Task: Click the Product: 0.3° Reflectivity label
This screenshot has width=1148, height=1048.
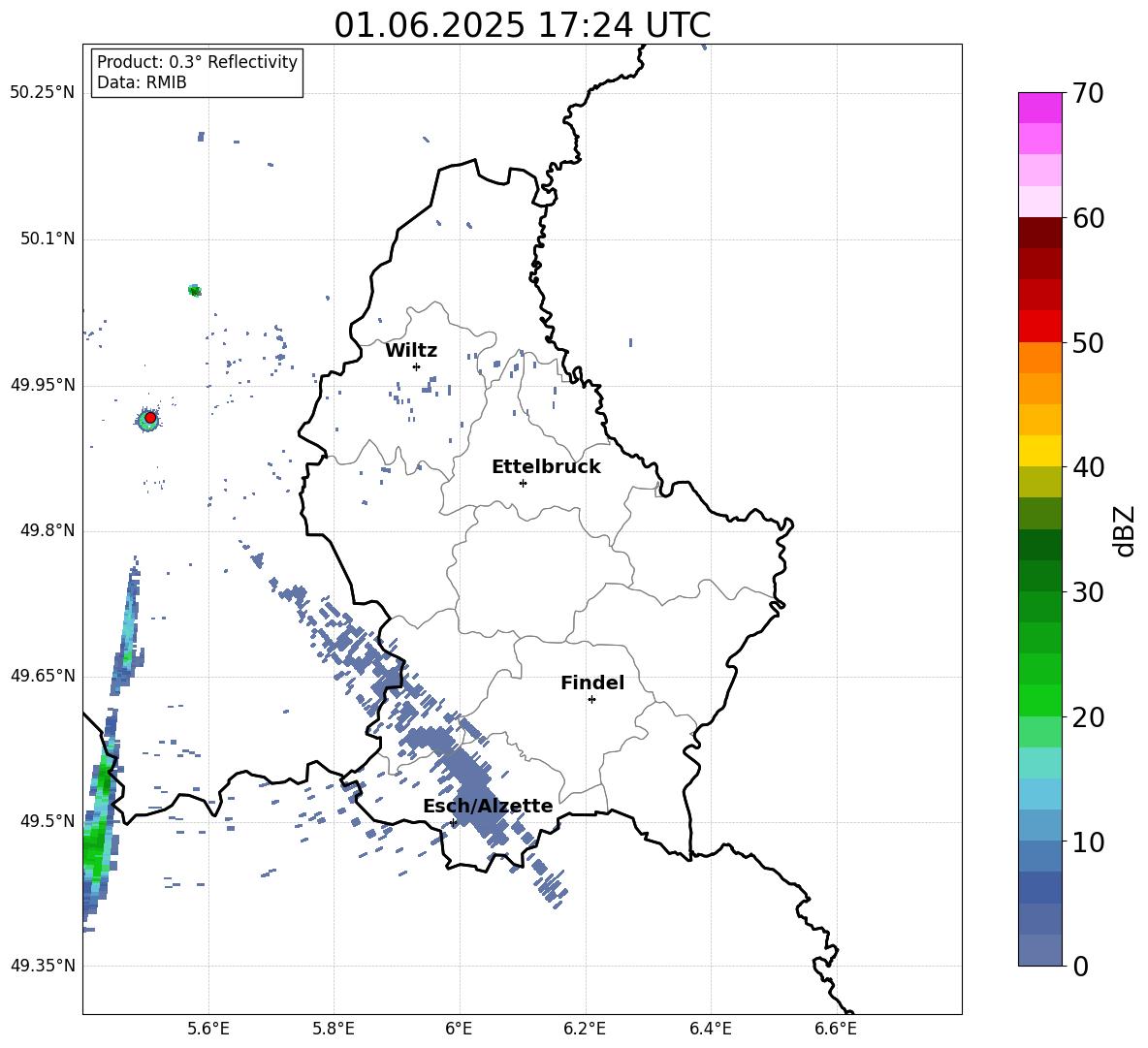Action: [x=197, y=61]
